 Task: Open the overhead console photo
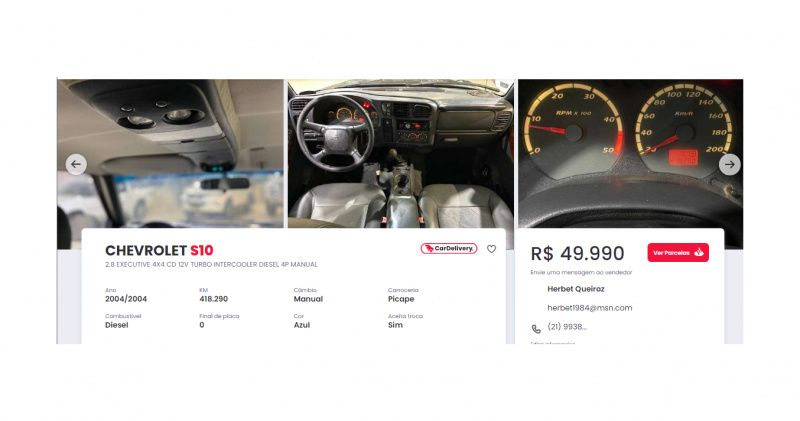point(170,153)
